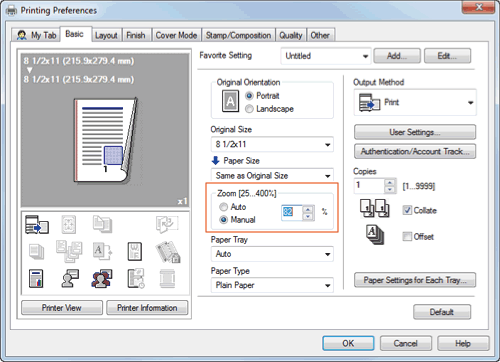Click the printer output method icon in preview panel
The image size is (500, 362).
coord(37,224)
